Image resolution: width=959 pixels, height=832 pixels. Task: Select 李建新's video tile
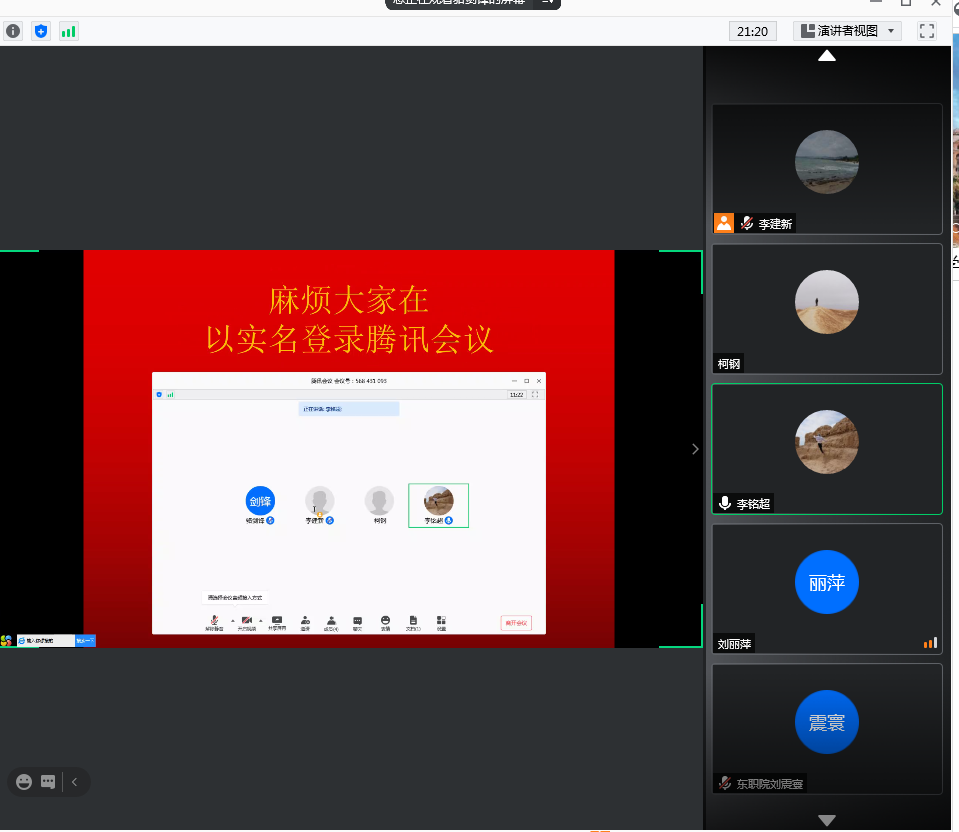[x=827, y=169]
